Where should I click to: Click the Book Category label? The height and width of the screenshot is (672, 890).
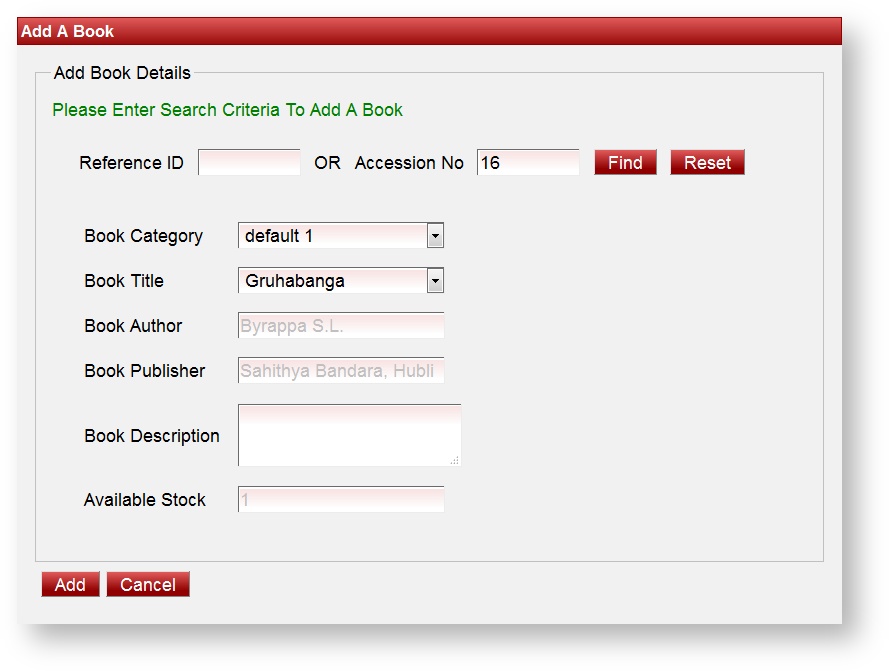(143, 236)
